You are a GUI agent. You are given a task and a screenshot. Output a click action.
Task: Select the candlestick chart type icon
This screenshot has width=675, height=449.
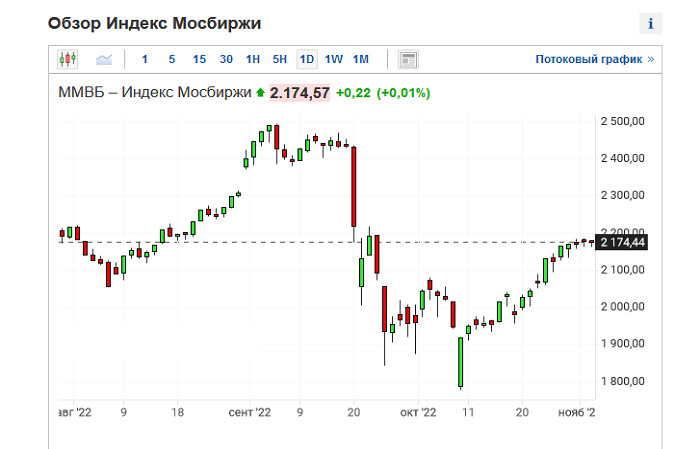[x=68, y=59]
